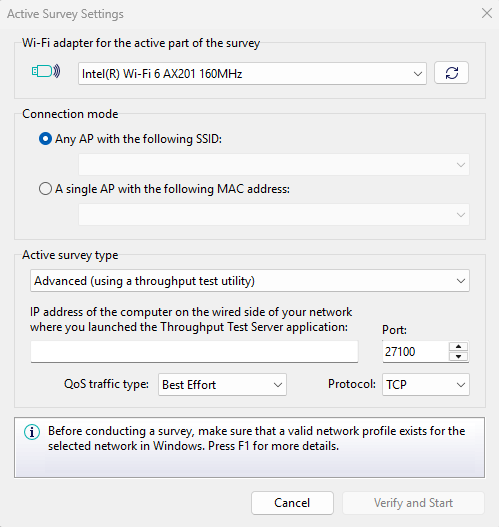Close the Active Survey Settings dialog
This screenshot has width=499, height=527.
coord(487,13)
